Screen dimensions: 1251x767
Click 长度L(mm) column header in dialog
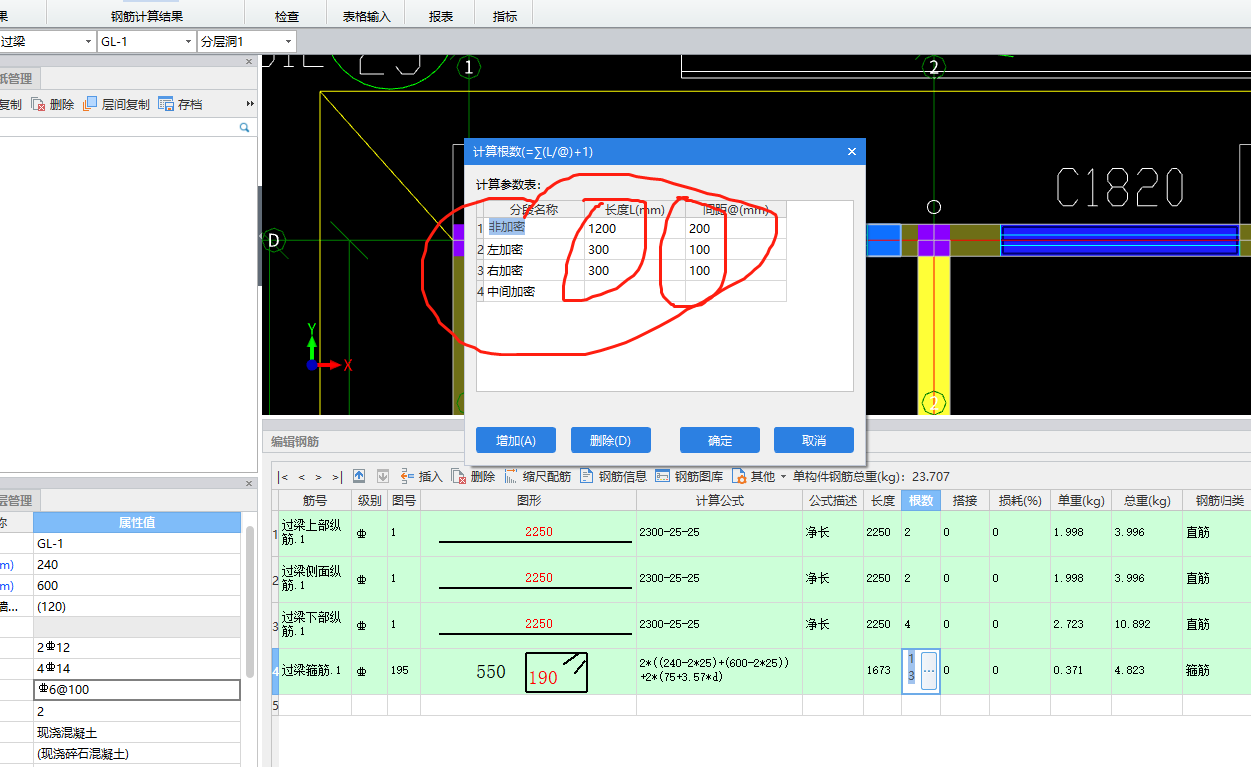click(635, 209)
